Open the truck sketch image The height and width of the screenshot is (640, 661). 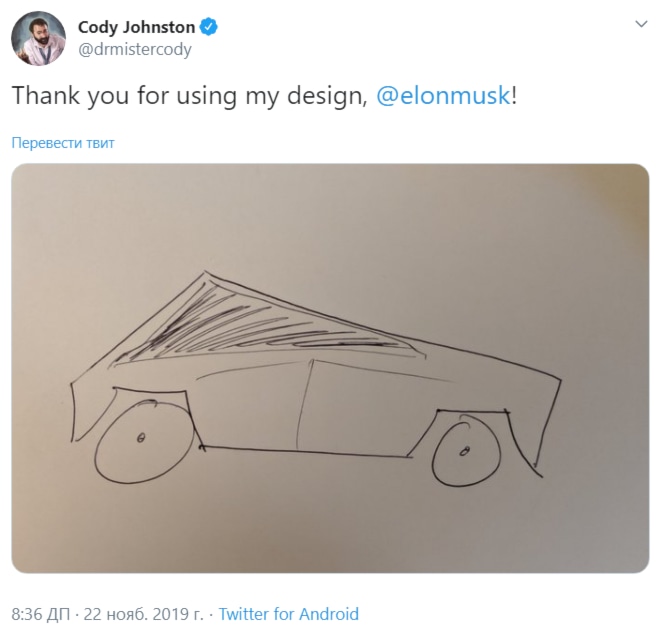pyautogui.click(x=330, y=368)
